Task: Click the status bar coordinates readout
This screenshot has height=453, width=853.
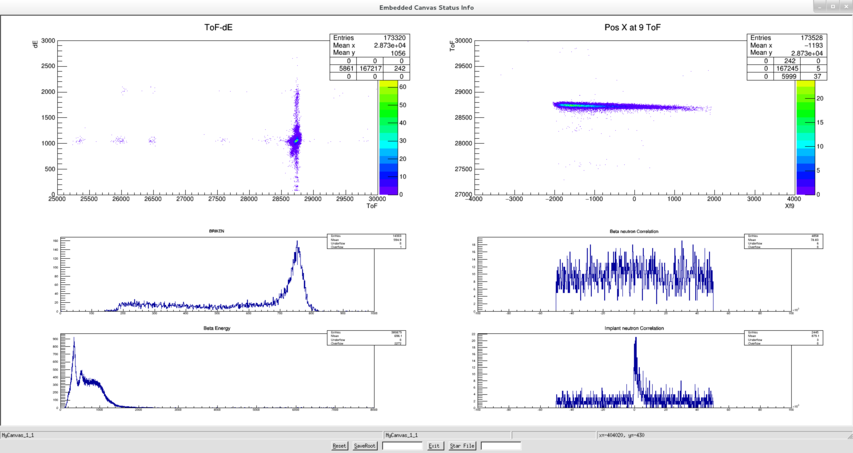Action: pyautogui.click(x=620, y=435)
